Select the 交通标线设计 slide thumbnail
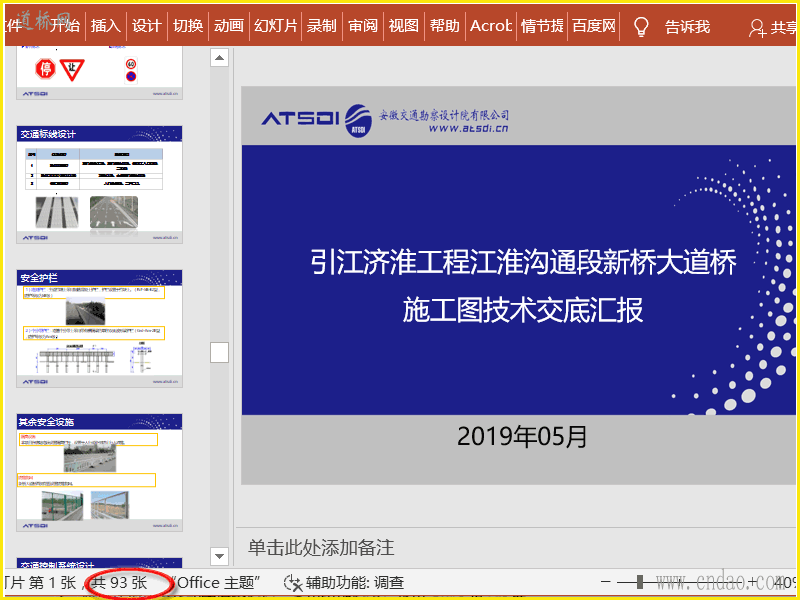Screen dimensions: 800x600 pos(99,185)
